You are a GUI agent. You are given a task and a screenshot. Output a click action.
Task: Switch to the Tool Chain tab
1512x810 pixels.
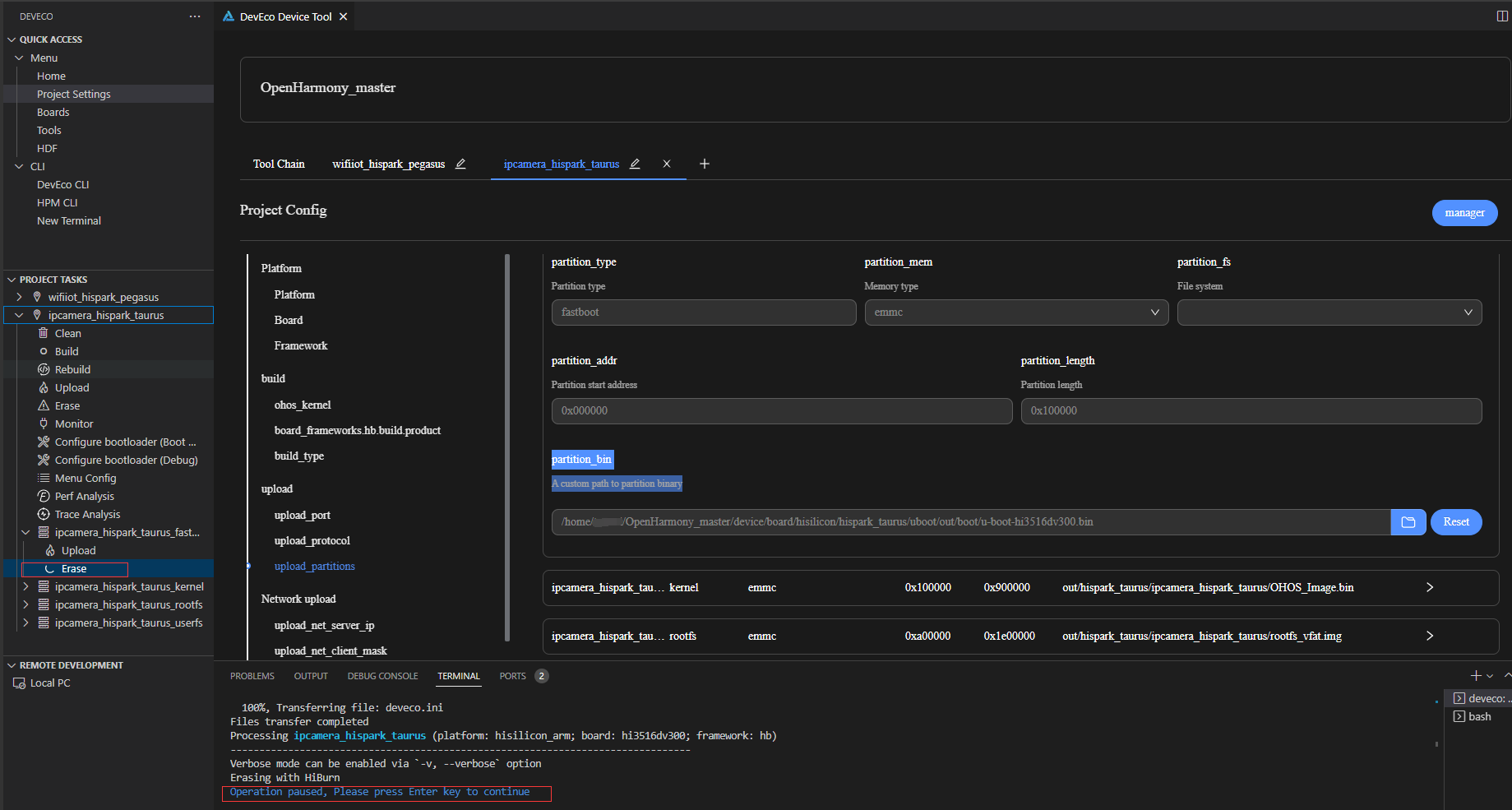pos(279,164)
